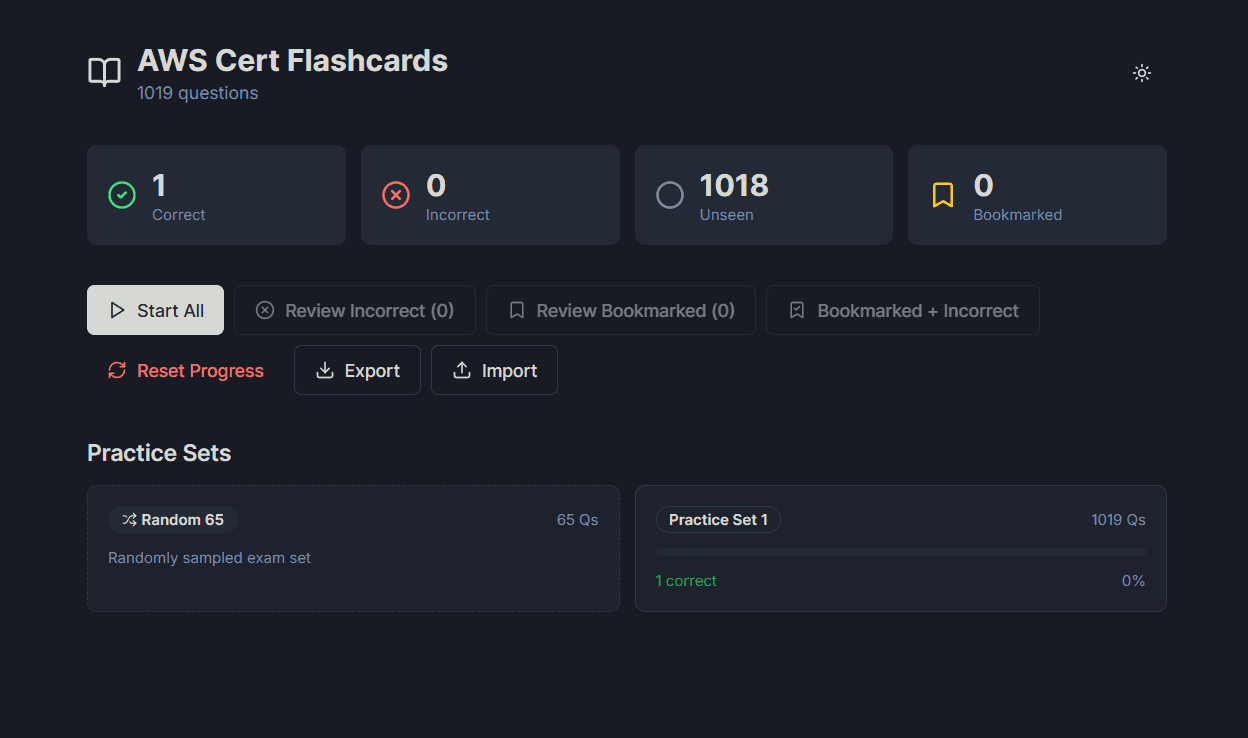1248x738 pixels.
Task: Start Bookmarked + Incorrect review
Action: coord(902,310)
